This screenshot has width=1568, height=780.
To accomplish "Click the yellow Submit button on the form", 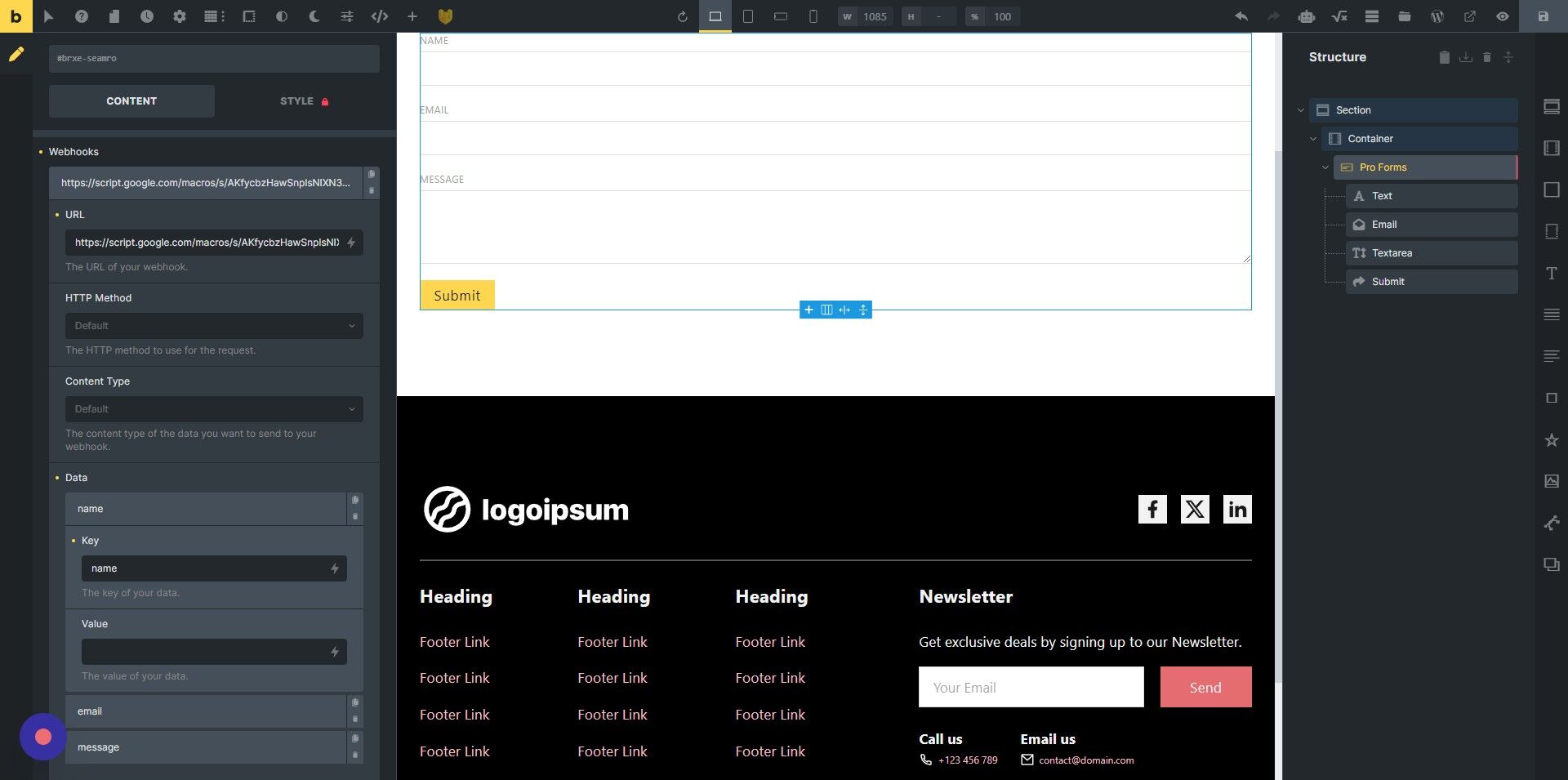I will click(457, 295).
